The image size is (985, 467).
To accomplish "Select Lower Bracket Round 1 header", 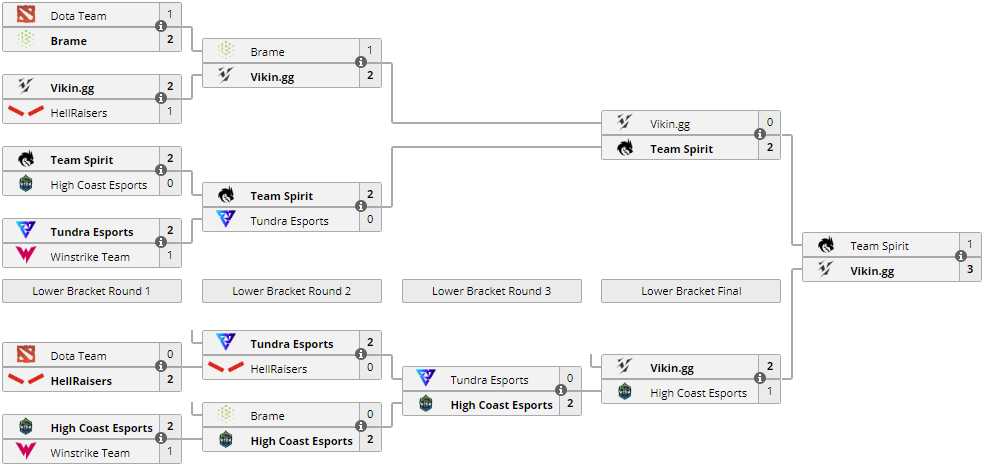I will (92, 291).
